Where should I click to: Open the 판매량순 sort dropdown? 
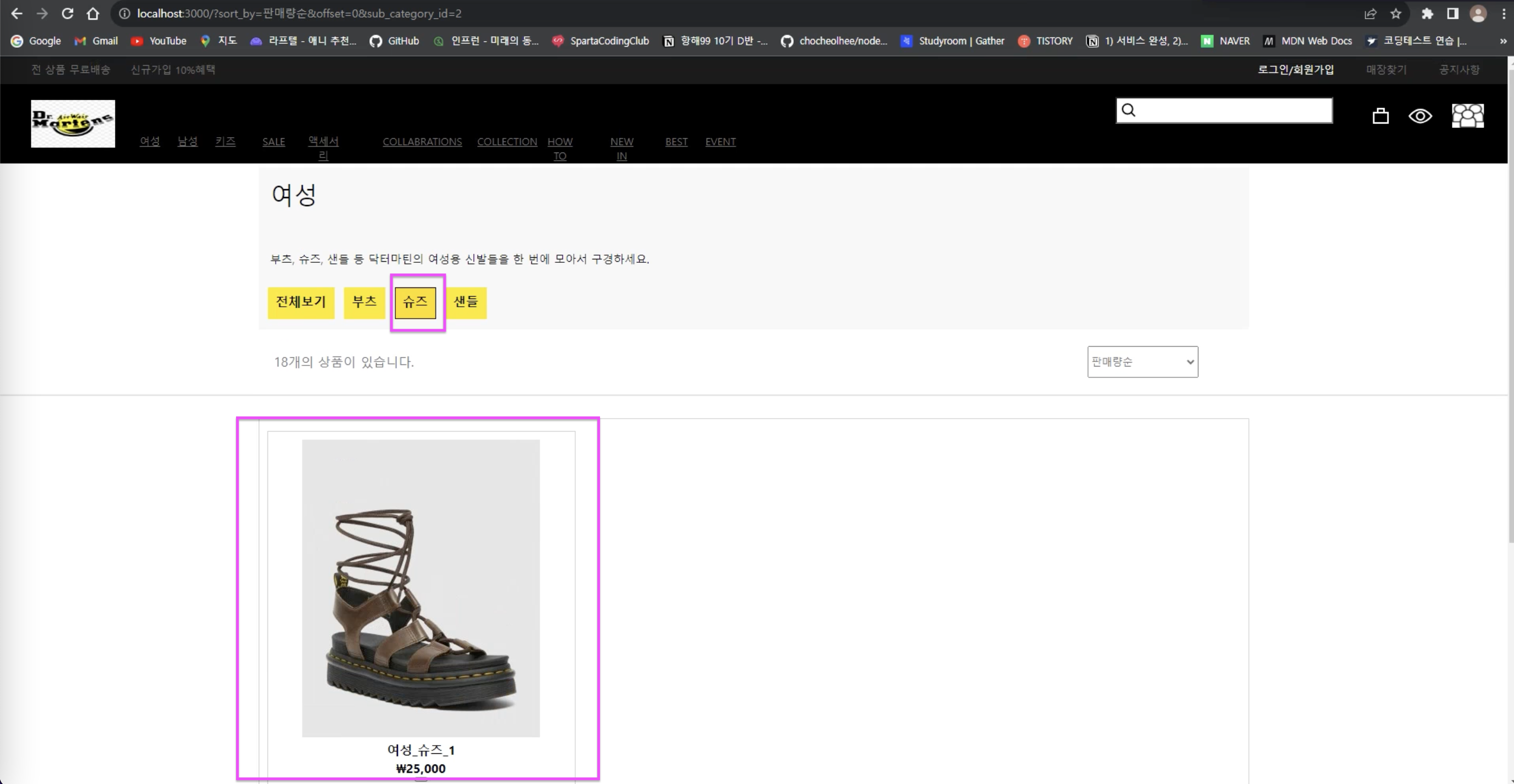[1142, 362]
